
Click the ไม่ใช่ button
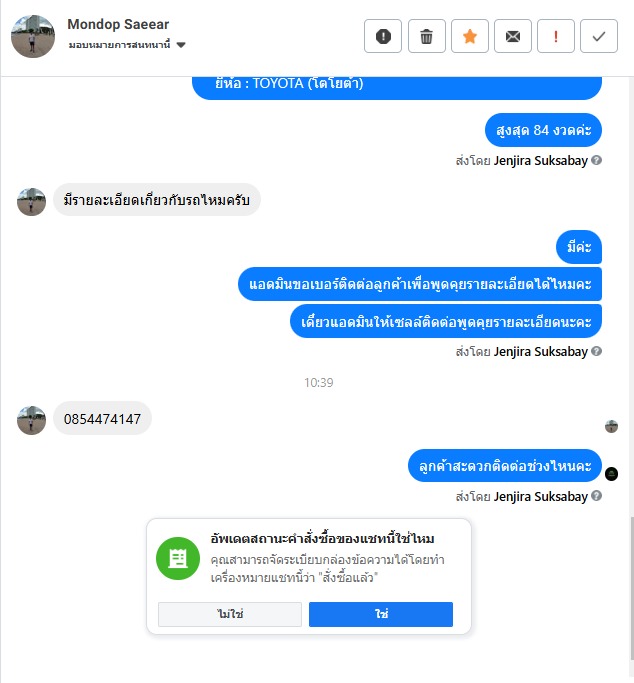pyautogui.click(x=230, y=614)
